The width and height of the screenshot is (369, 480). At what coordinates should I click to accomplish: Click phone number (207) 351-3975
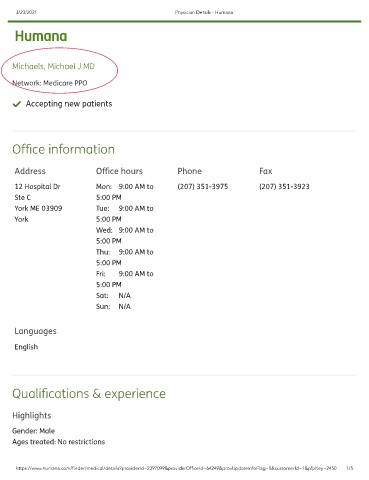tap(203, 186)
